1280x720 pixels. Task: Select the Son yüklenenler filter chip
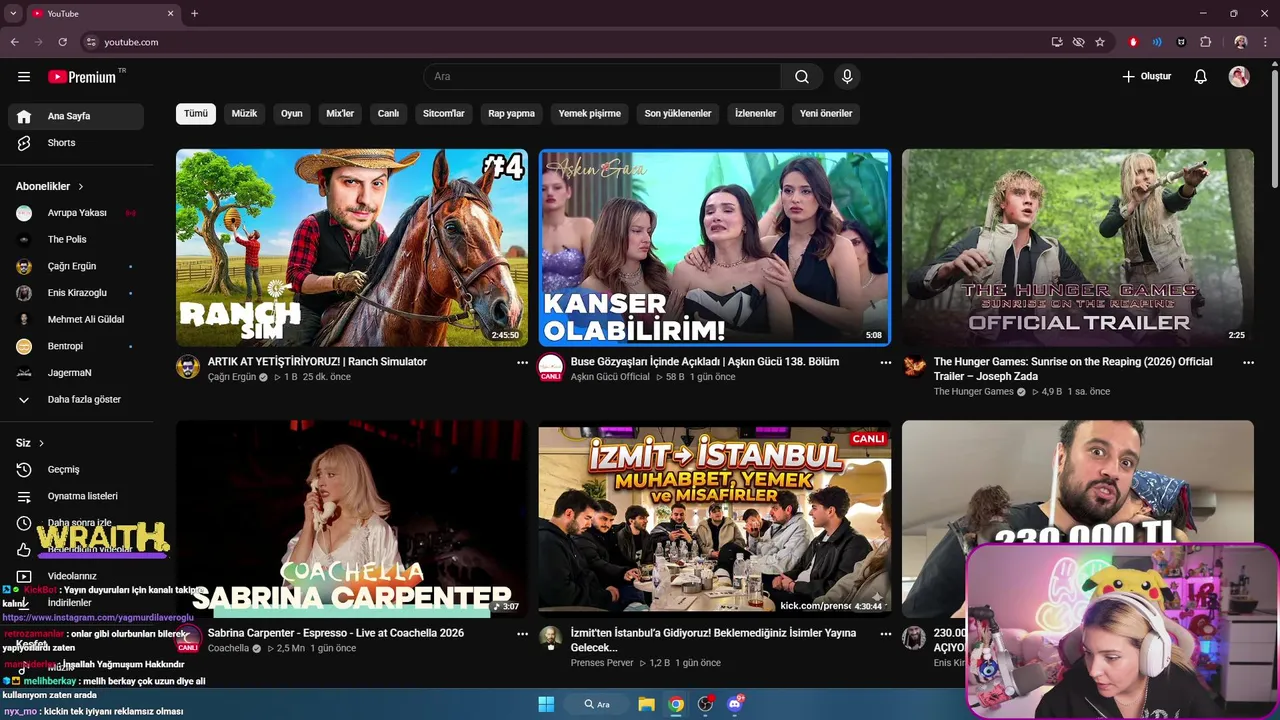pyautogui.click(x=678, y=114)
